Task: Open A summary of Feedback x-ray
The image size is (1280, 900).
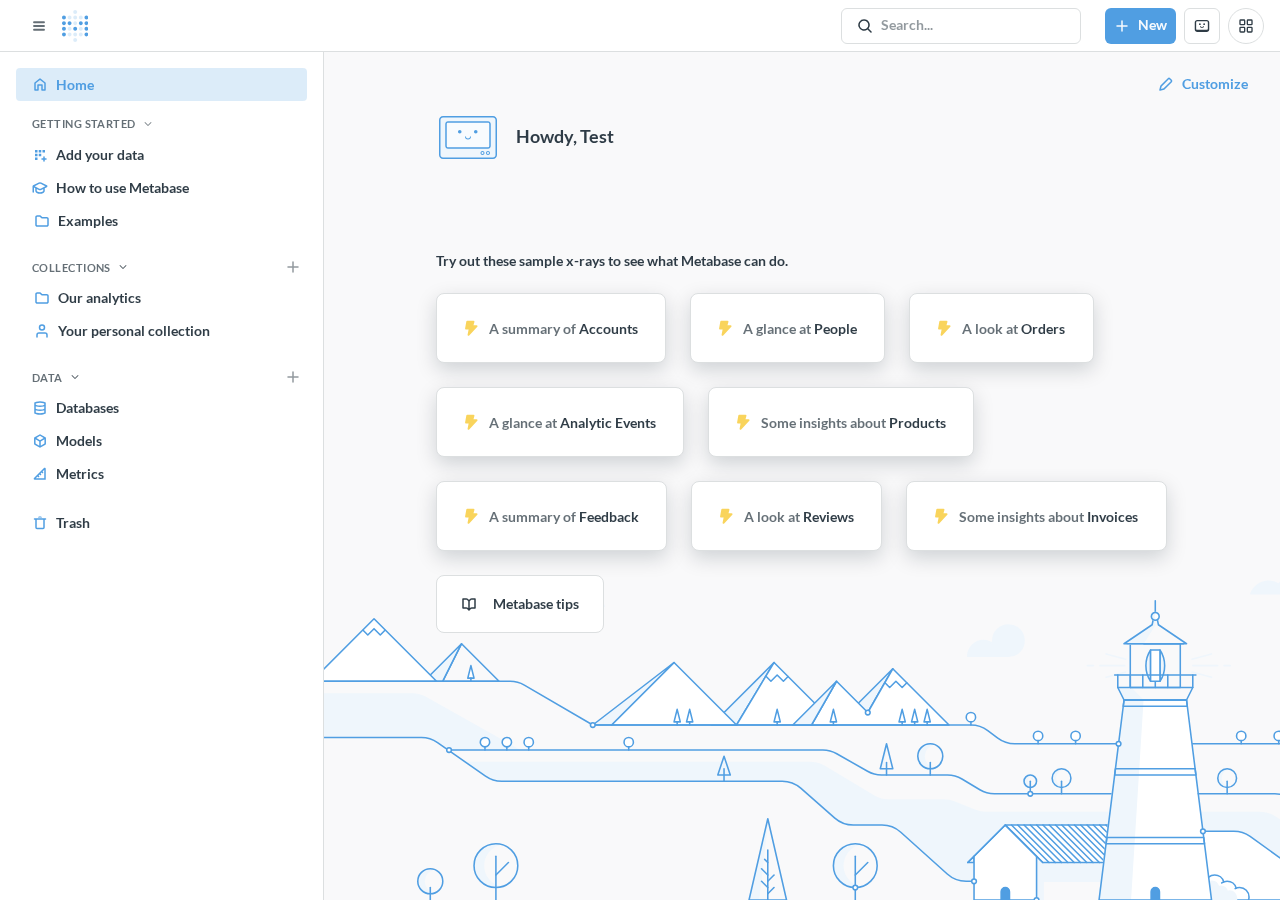Action: [551, 516]
